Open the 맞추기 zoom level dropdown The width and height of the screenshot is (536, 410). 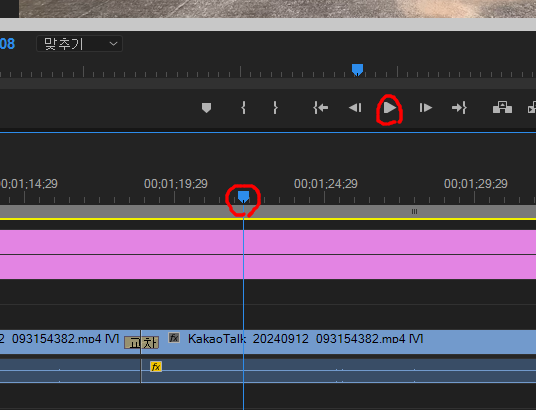tap(79, 44)
